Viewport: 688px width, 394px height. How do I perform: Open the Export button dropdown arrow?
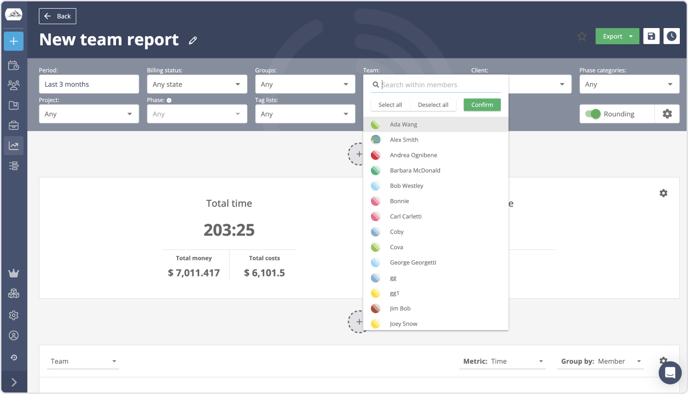point(631,36)
